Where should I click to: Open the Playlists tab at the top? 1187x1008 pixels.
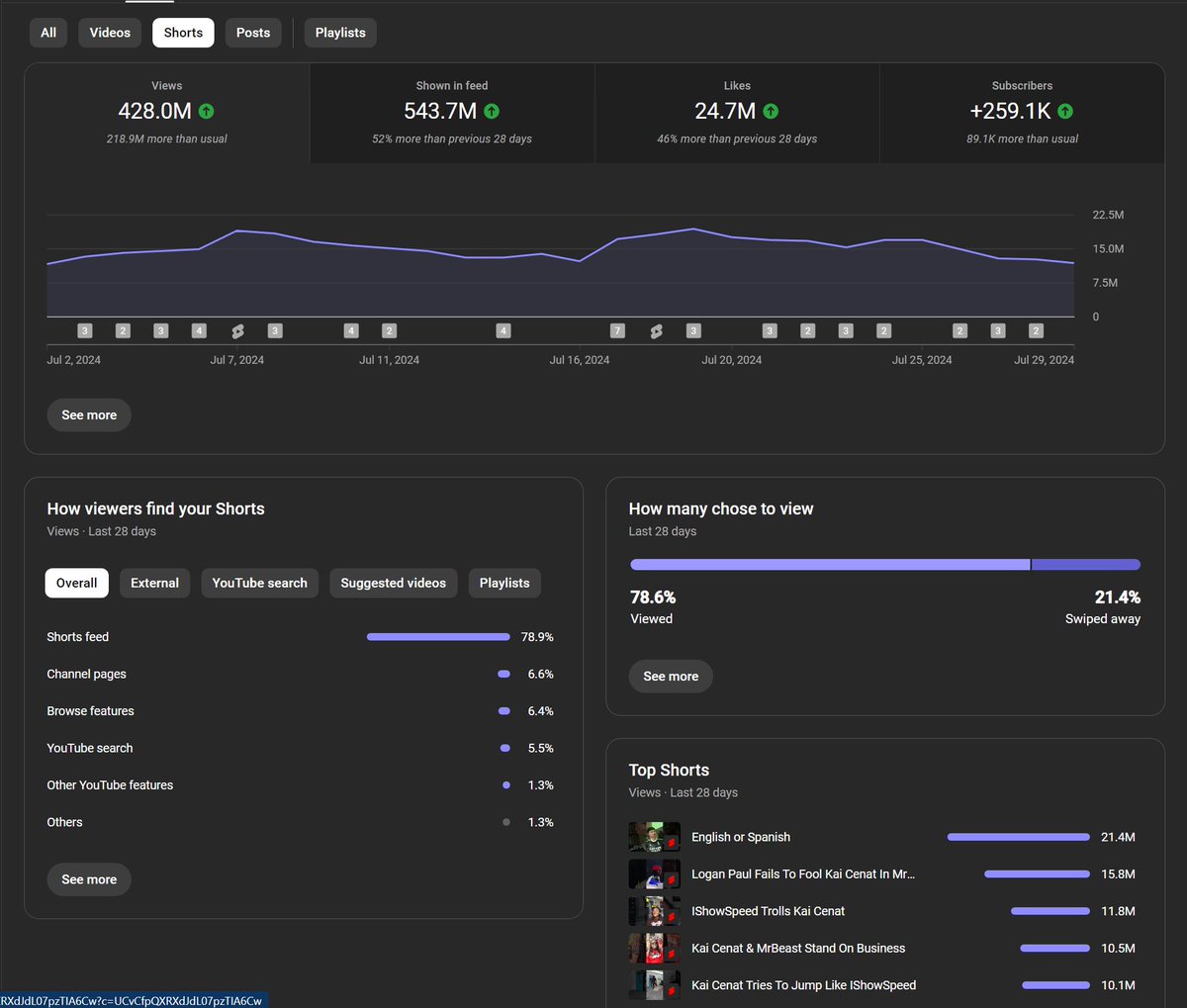pos(340,33)
